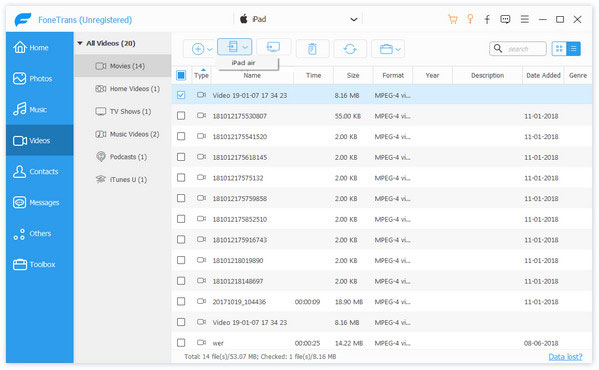Check the box for 181012175541520
Viewport: 599px width, 370px height.
181,136
